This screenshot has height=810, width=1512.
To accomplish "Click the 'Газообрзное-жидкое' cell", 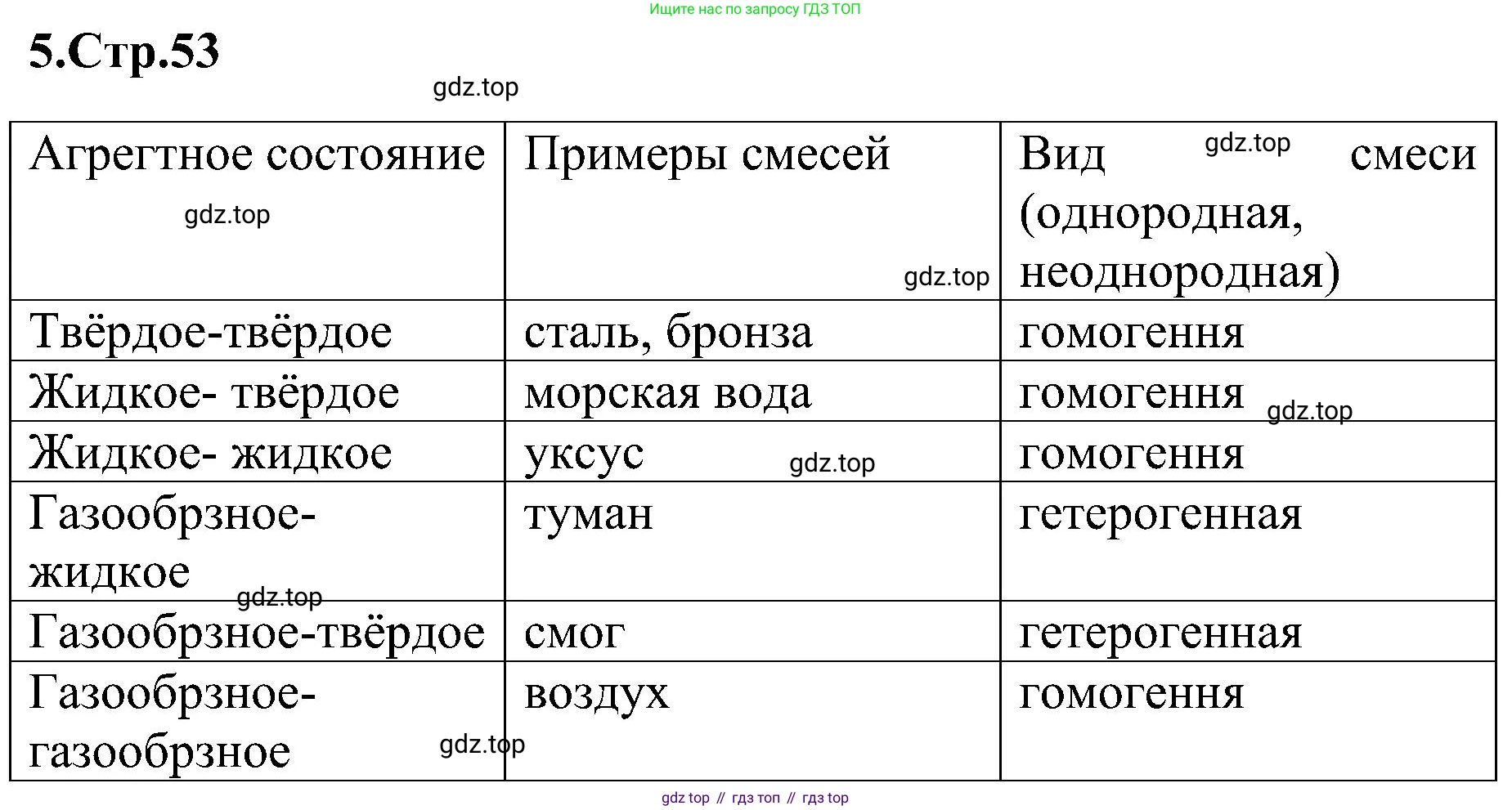I will pos(172,541).
